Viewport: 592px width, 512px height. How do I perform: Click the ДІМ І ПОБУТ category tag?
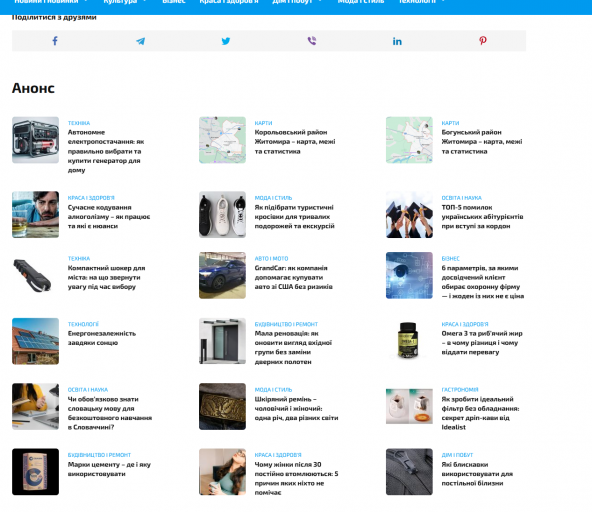click(457, 455)
